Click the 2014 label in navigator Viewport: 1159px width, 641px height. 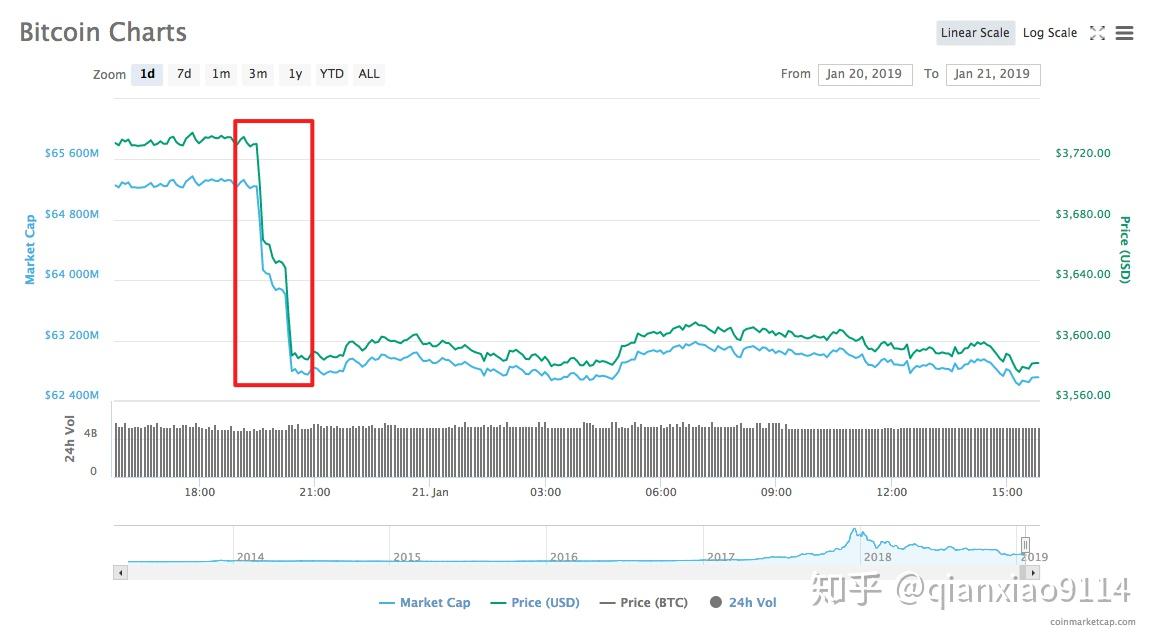(x=251, y=557)
